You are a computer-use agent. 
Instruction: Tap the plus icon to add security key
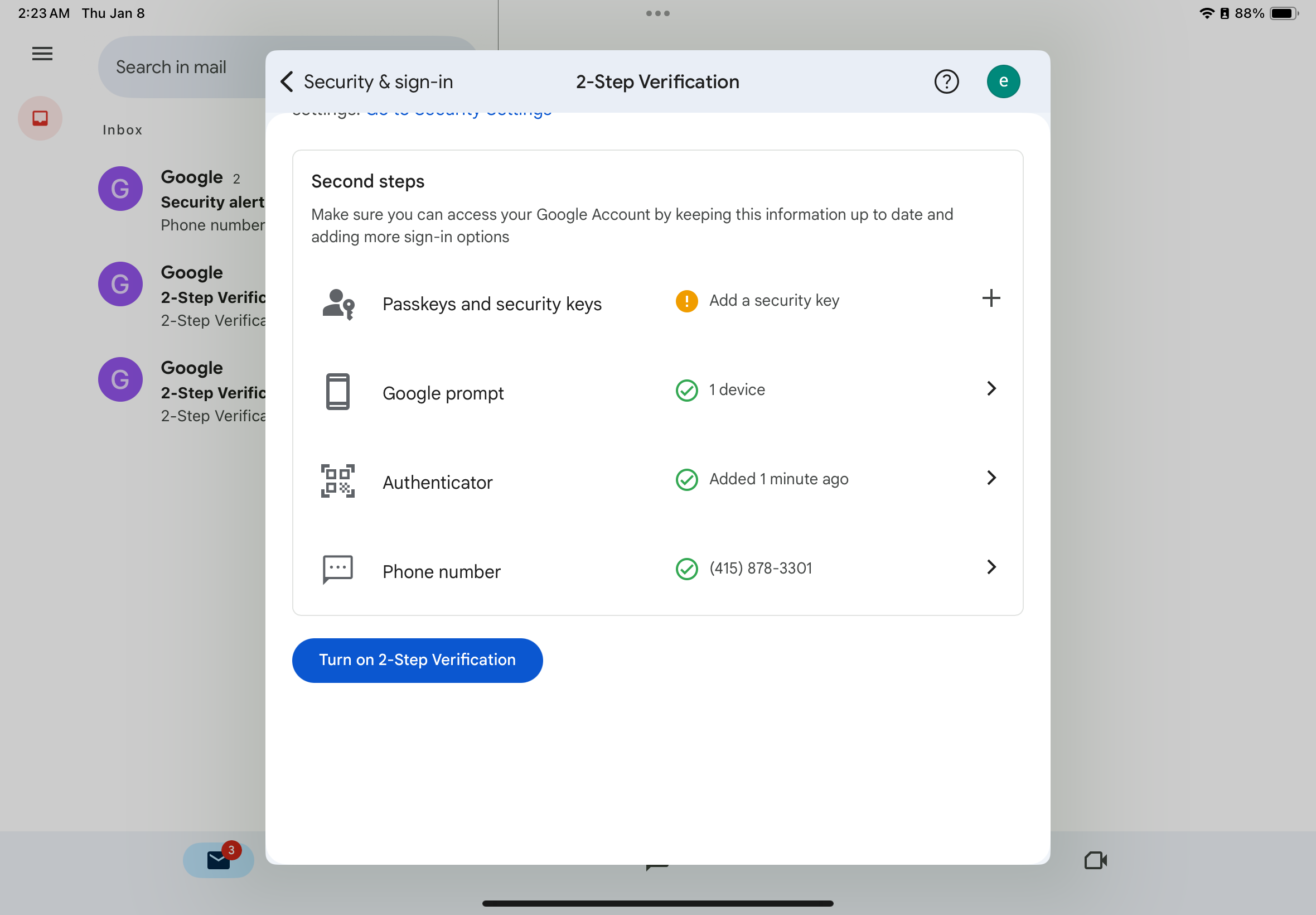click(x=991, y=298)
